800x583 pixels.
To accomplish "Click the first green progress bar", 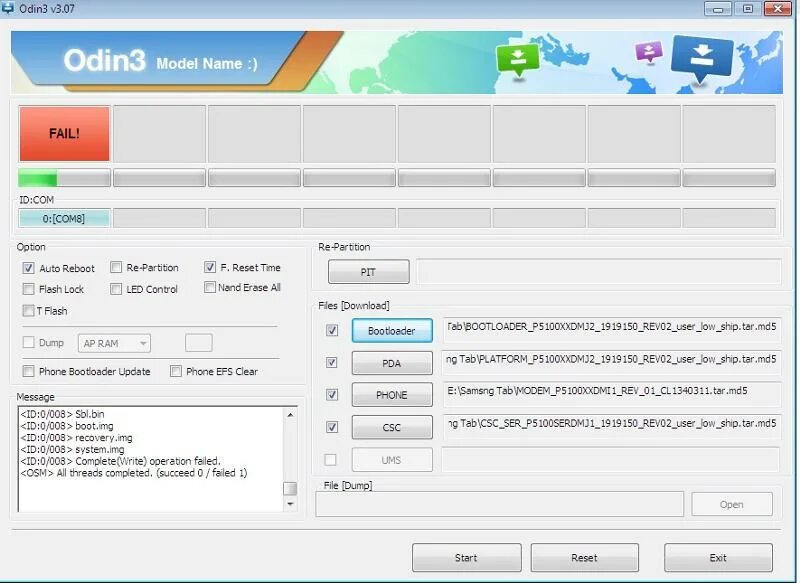I will pos(64,178).
